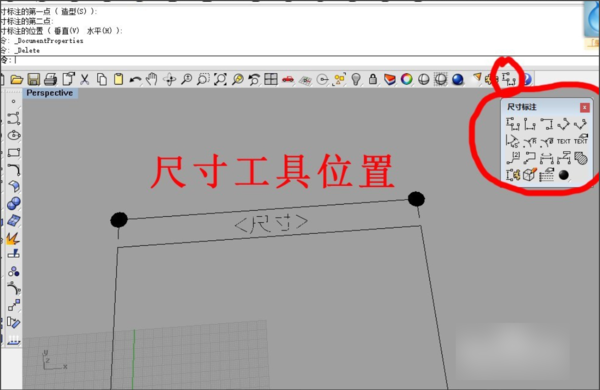
Task: Activate the Zoom Dynamic magnifier
Action: 186,80
